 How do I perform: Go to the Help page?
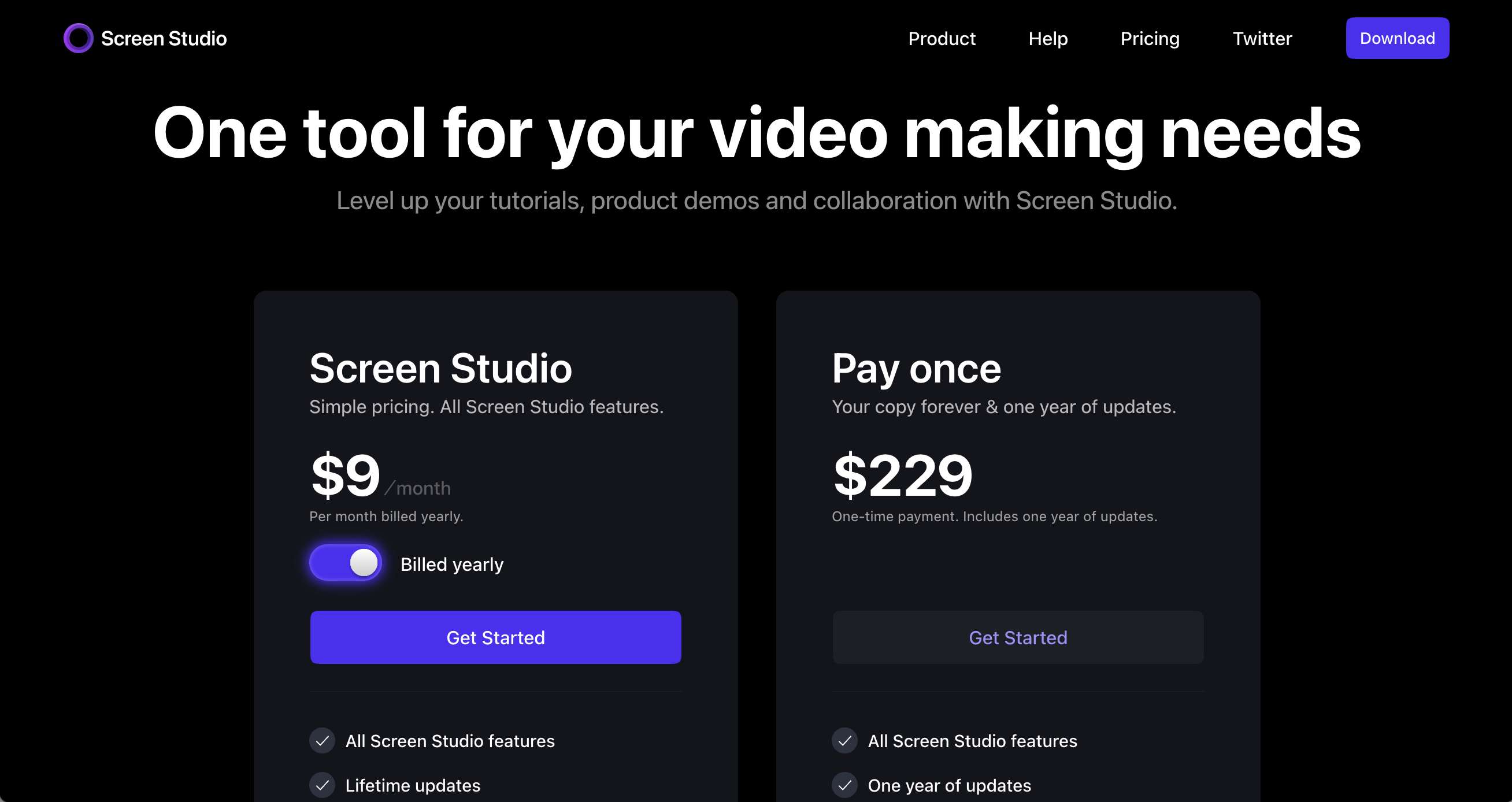click(1048, 39)
